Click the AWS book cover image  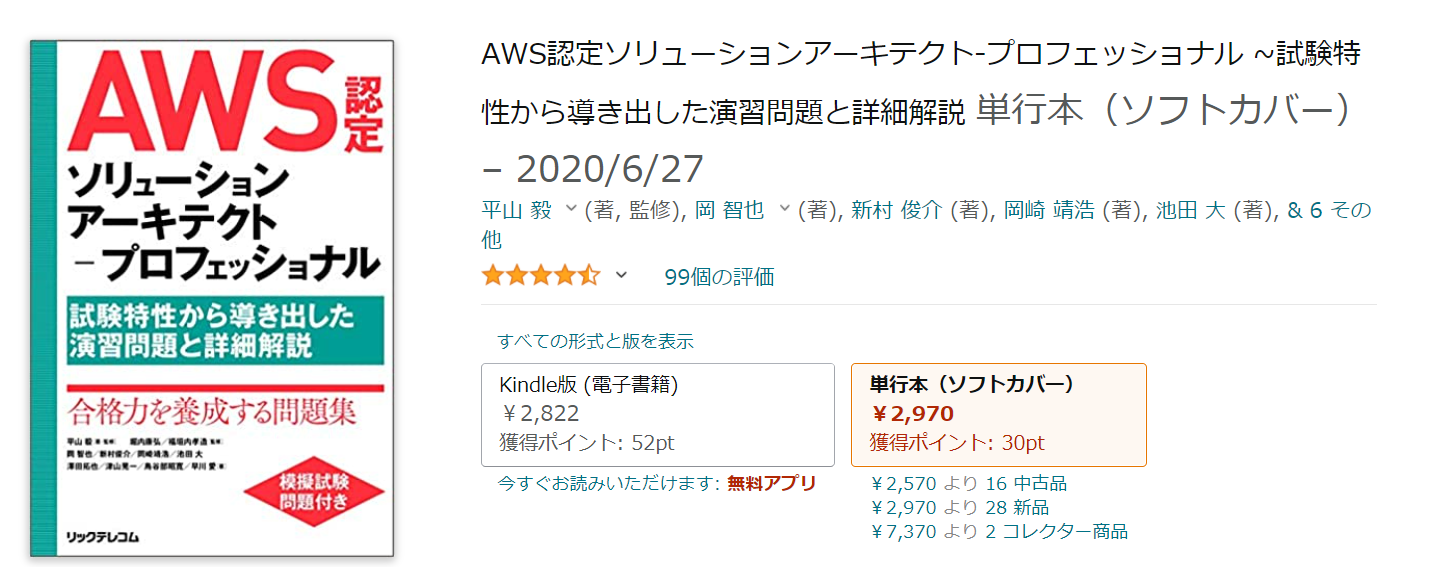[x=212, y=298]
